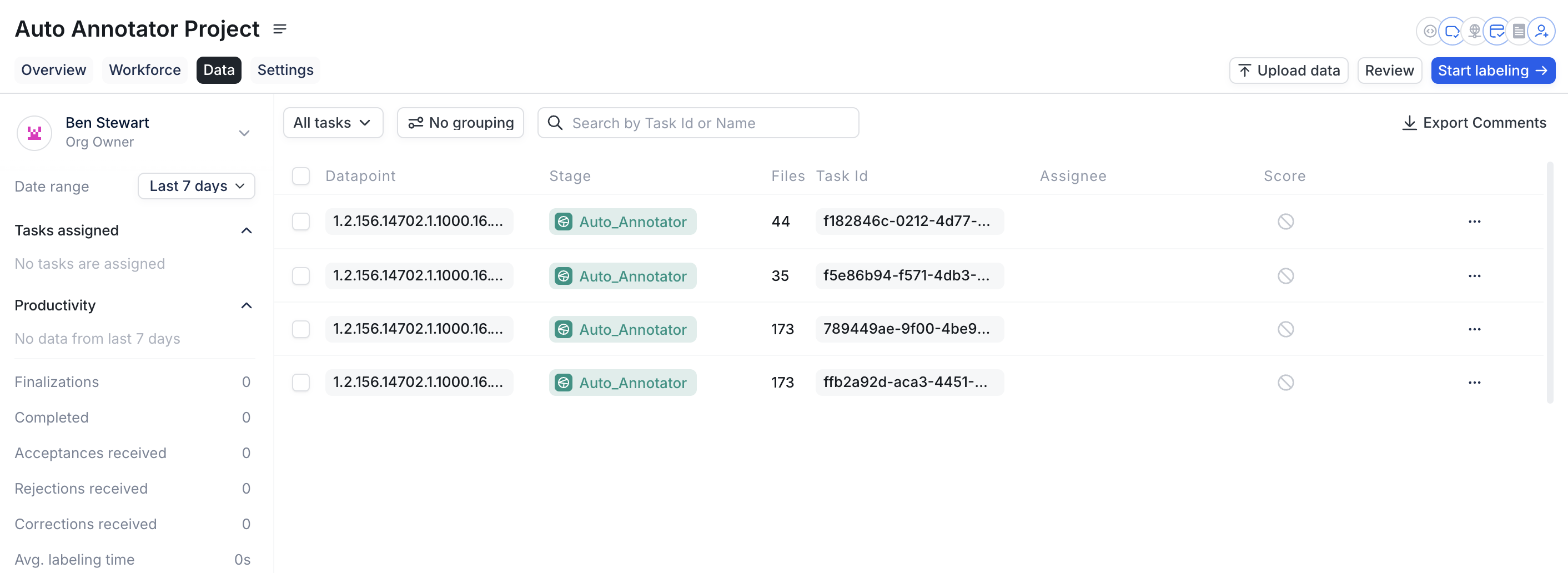Switch to the Workforce tab

coord(145,70)
